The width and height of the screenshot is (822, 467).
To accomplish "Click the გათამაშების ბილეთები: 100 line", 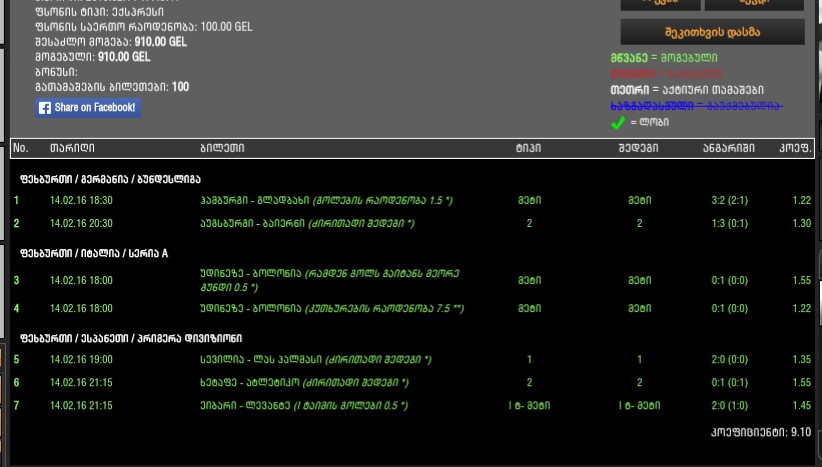I will coord(112,87).
